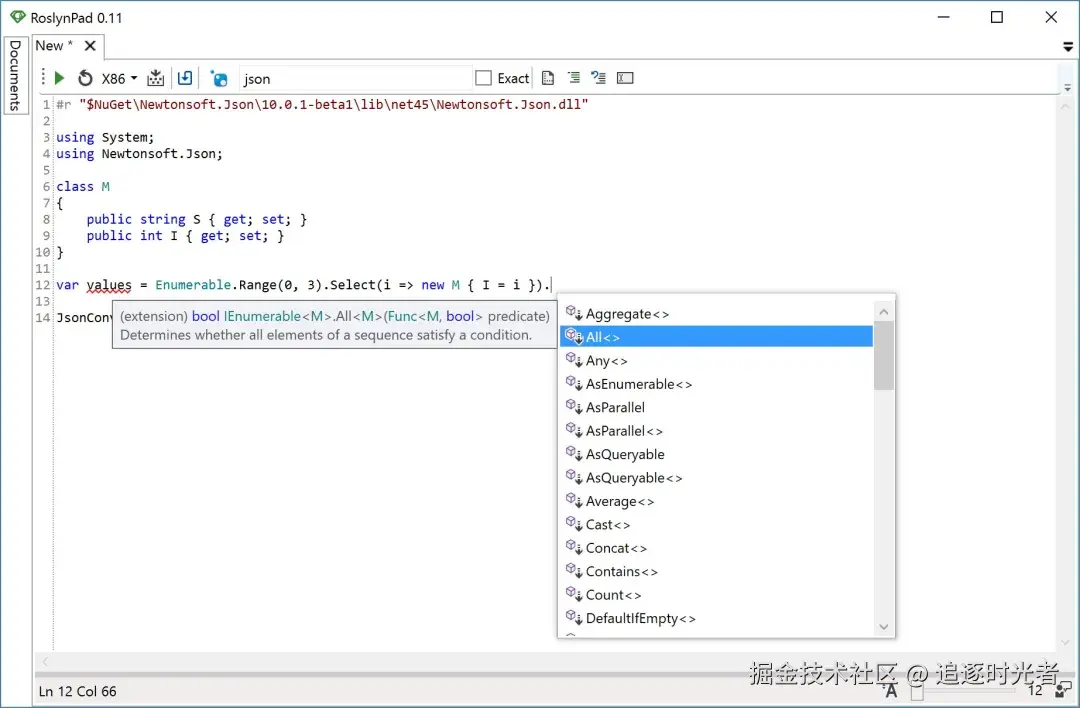Choose DefaultIfEmpty<> completion item
The height and width of the screenshot is (708, 1080).
(716, 618)
